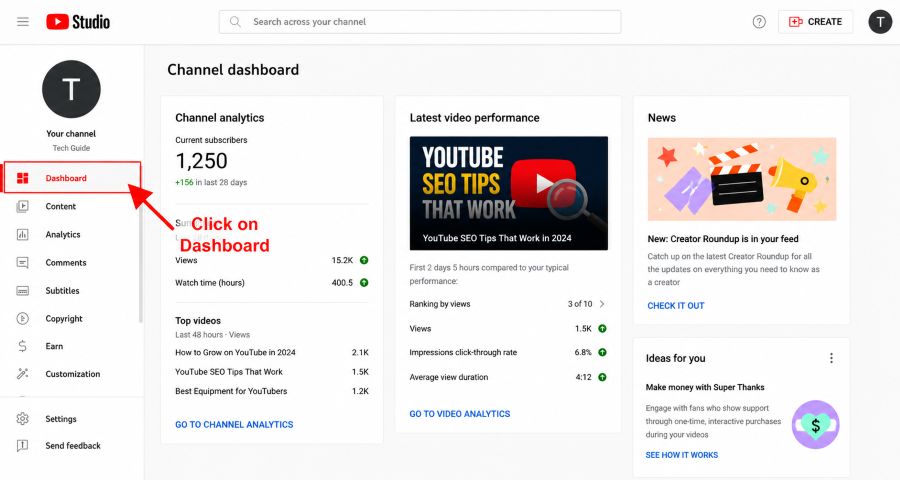Click the Customization magic wand icon
The image size is (900, 480).
tap(22, 374)
